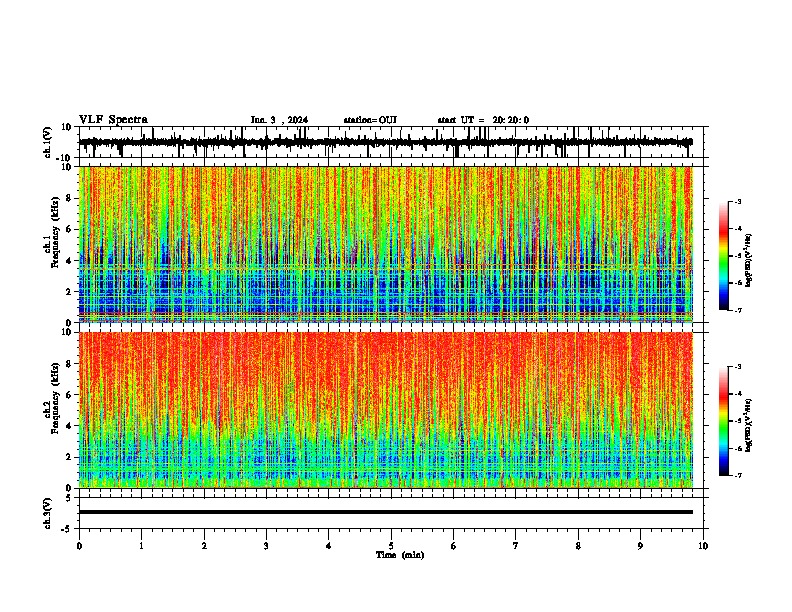Click the '-7' label on ch.2 color scale

pyautogui.click(x=737, y=476)
